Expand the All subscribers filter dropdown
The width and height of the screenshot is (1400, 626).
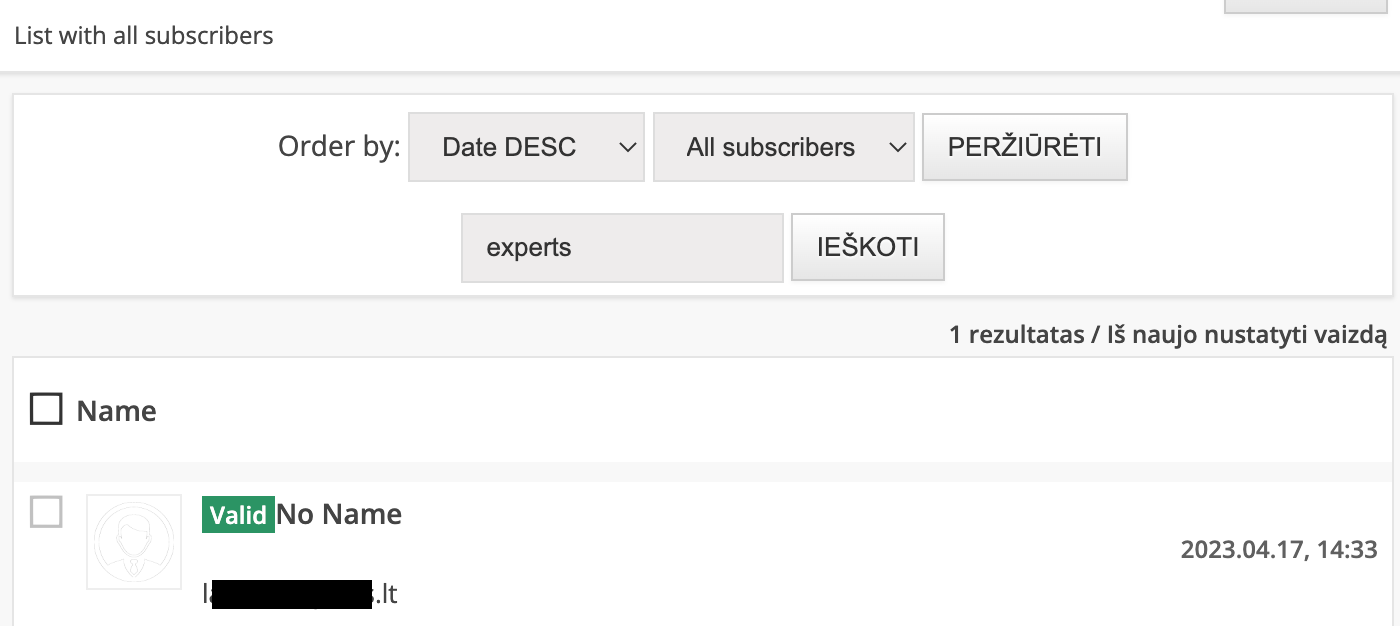[784, 147]
